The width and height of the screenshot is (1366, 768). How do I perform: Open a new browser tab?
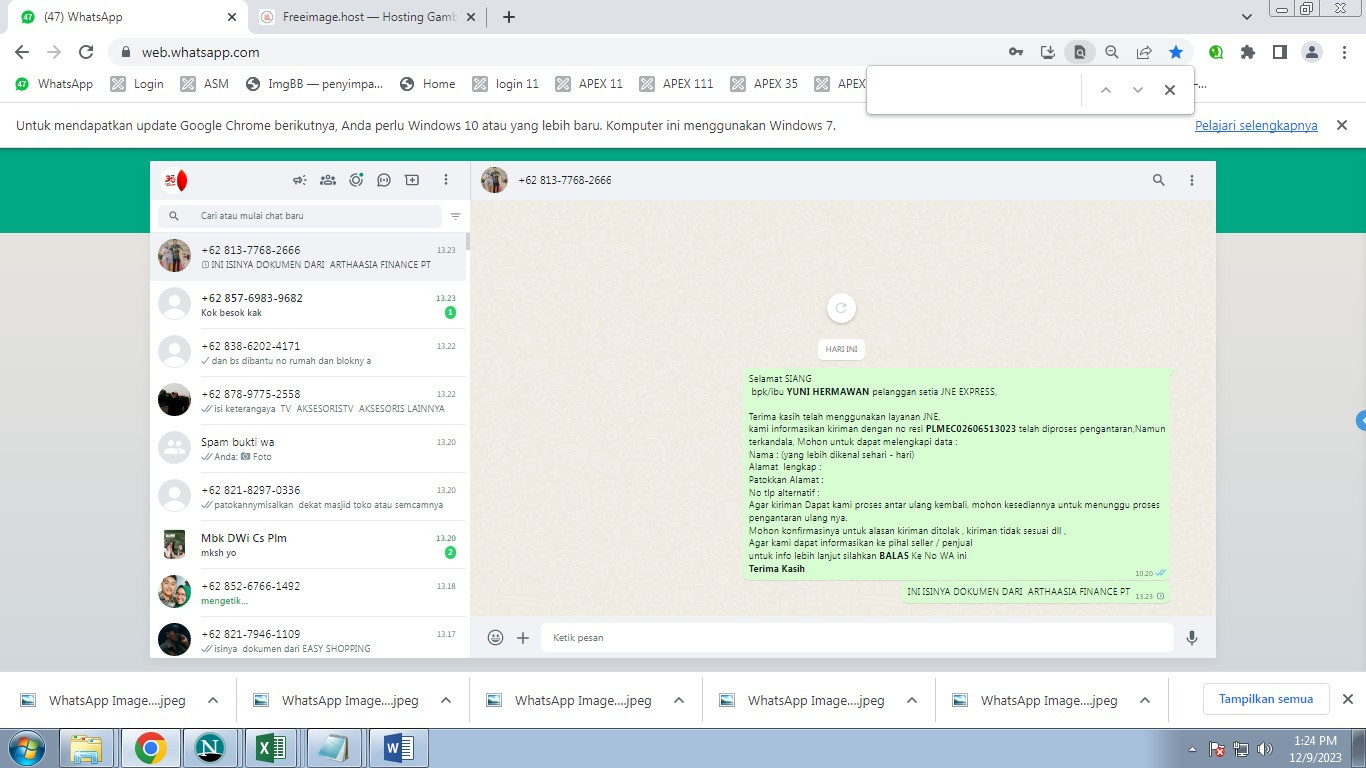pyautogui.click(x=508, y=17)
